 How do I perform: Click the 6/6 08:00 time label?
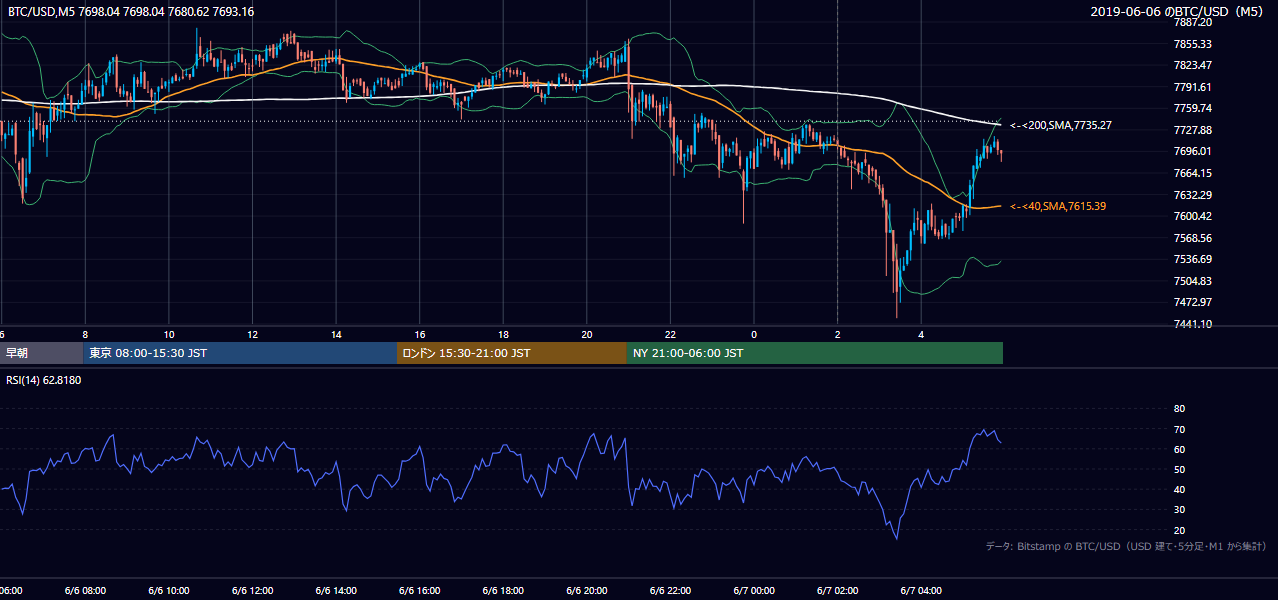(x=85, y=591)
